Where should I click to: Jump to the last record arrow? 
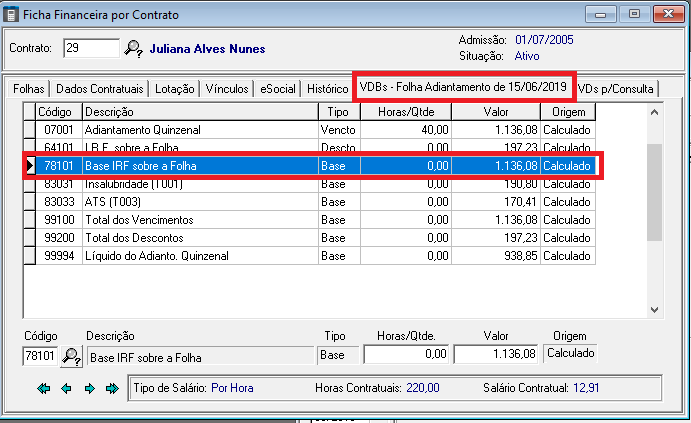click(x=112, y=388)
